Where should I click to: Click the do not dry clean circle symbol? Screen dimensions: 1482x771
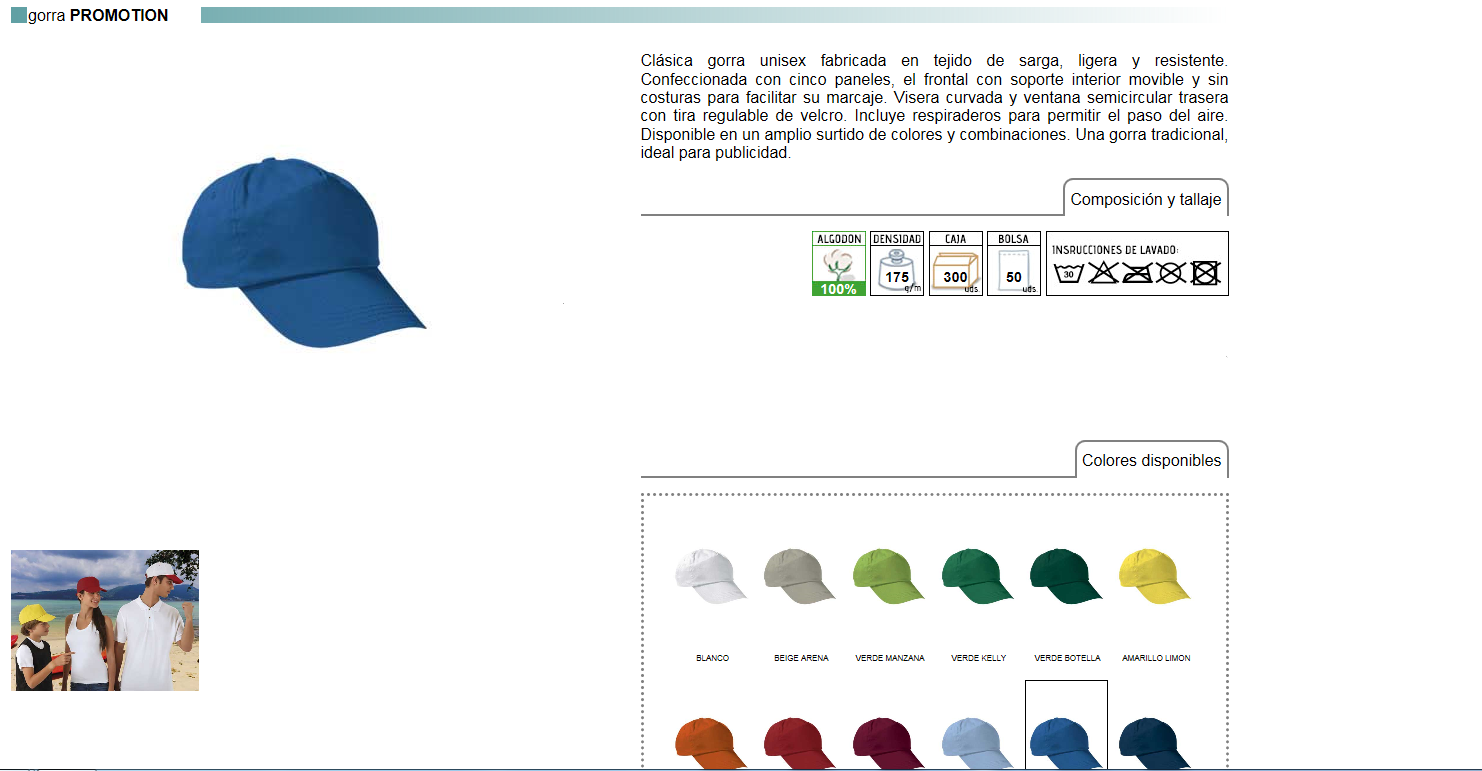coord(1171,272)
